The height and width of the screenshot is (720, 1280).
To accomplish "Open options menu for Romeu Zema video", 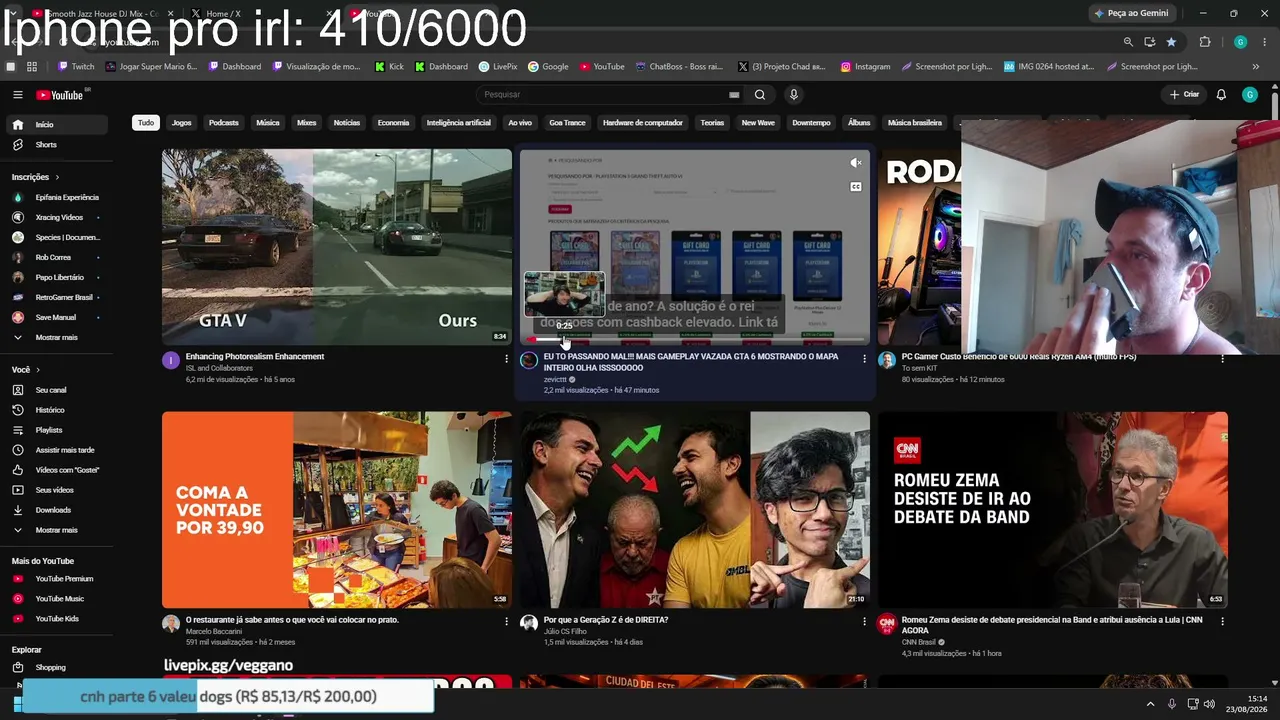I will click(1222, 621).
